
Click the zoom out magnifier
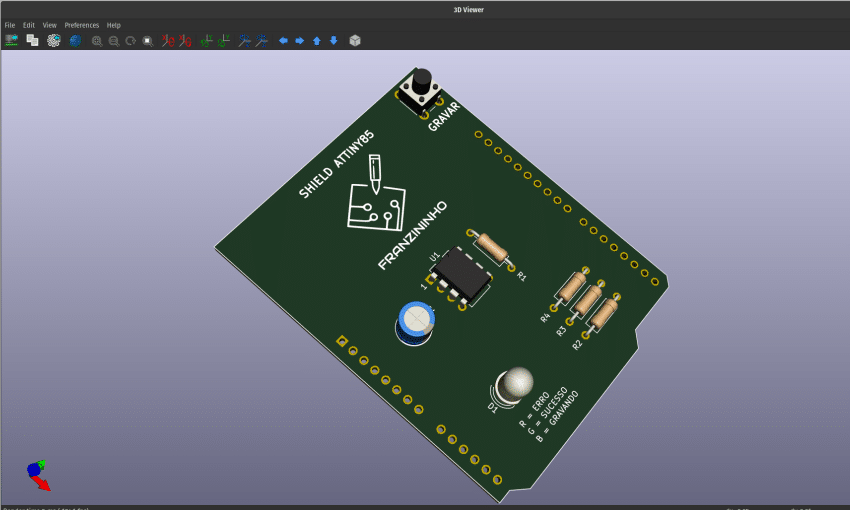tap(114, 41)
